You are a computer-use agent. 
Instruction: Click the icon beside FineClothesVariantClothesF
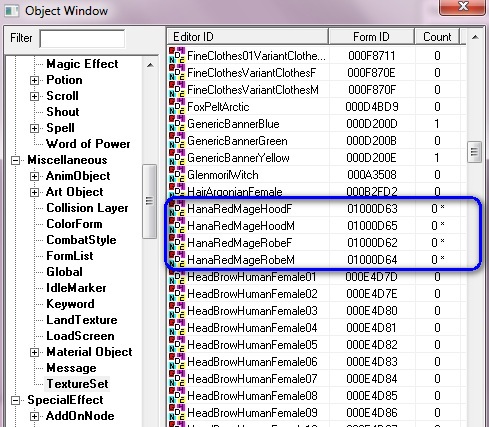(x=177, y=73)
